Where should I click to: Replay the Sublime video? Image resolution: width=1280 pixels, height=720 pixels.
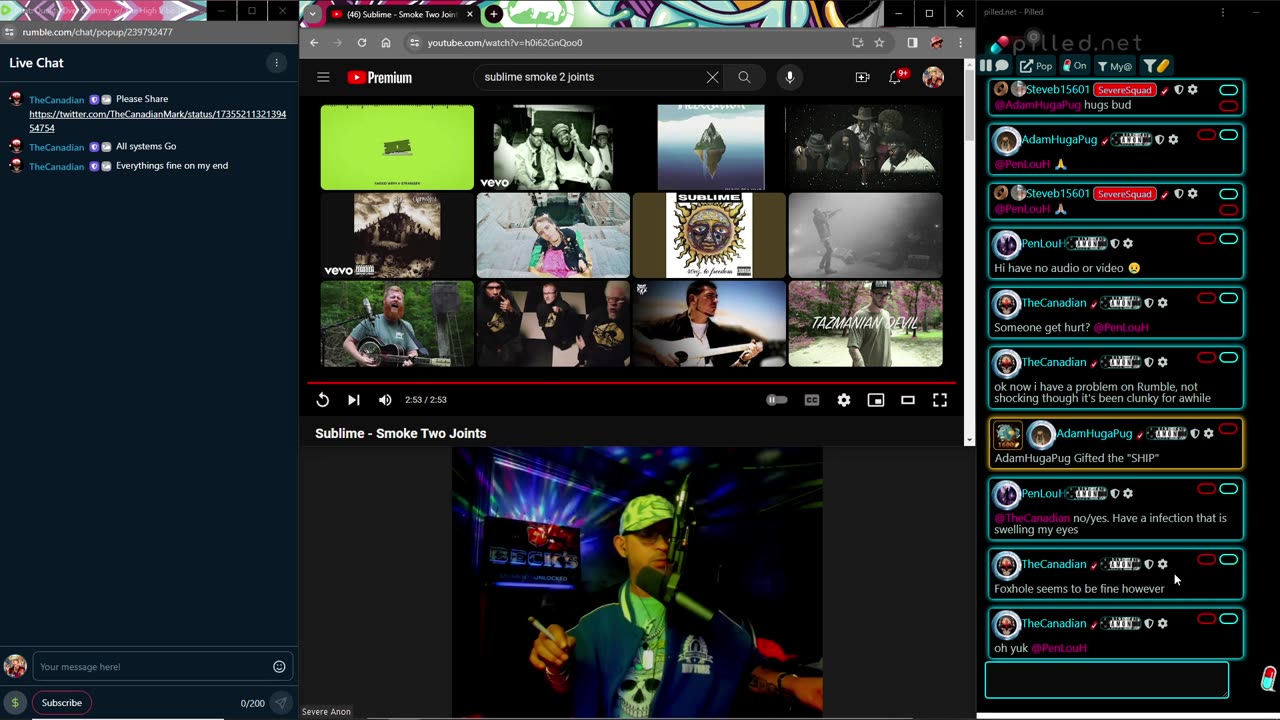coord(322,400)
